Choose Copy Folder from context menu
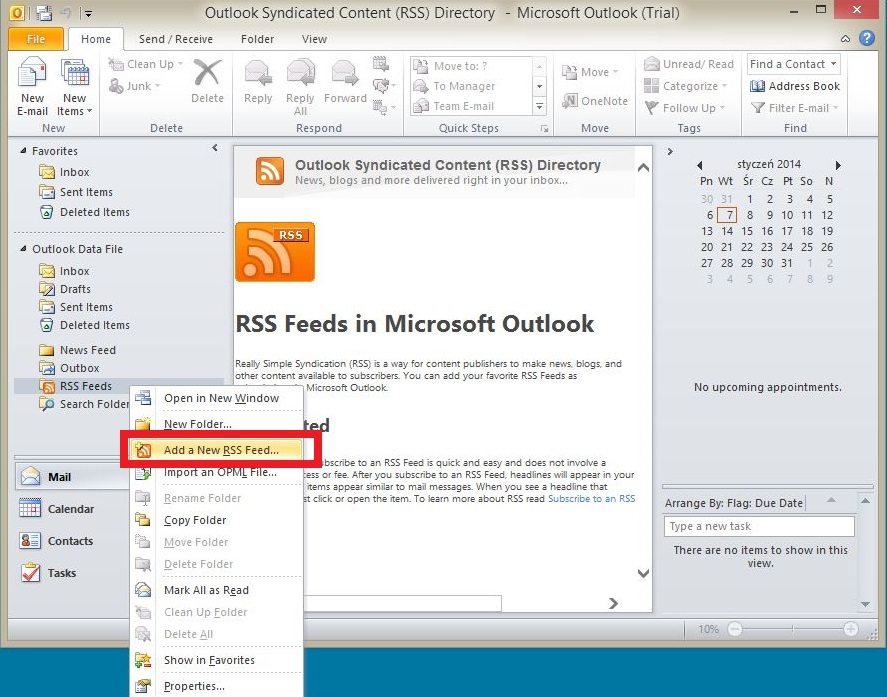This screenshot has height=697, width=887. [x=217, y=520]
